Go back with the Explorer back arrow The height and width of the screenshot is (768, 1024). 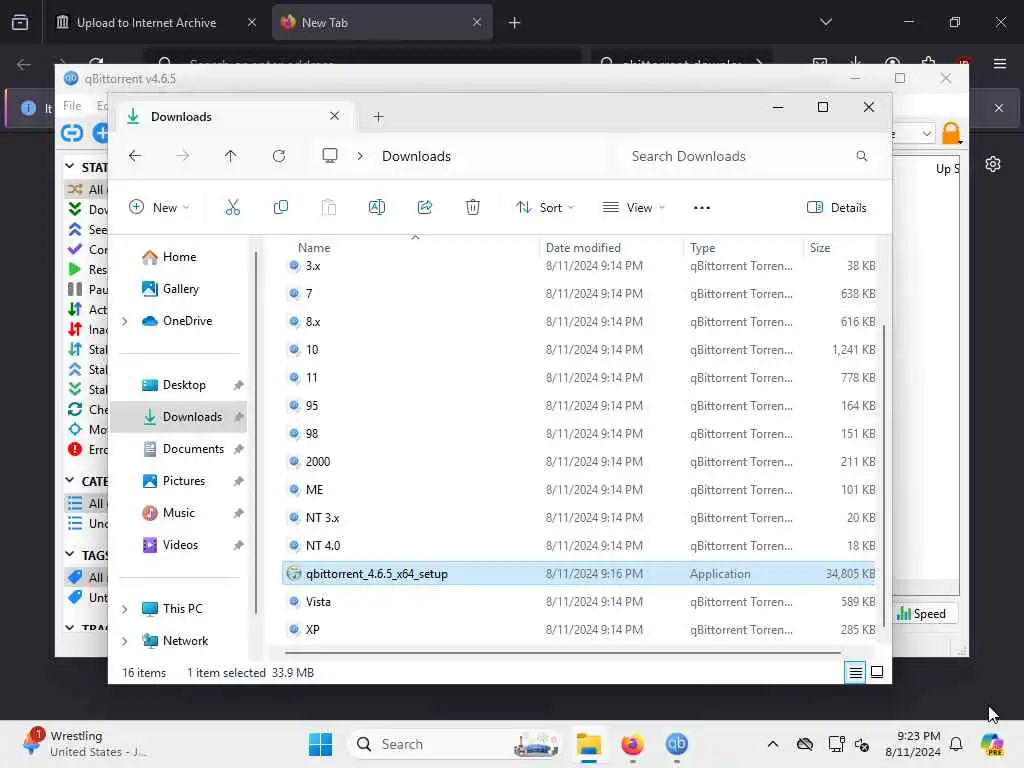tap(135, 156)
